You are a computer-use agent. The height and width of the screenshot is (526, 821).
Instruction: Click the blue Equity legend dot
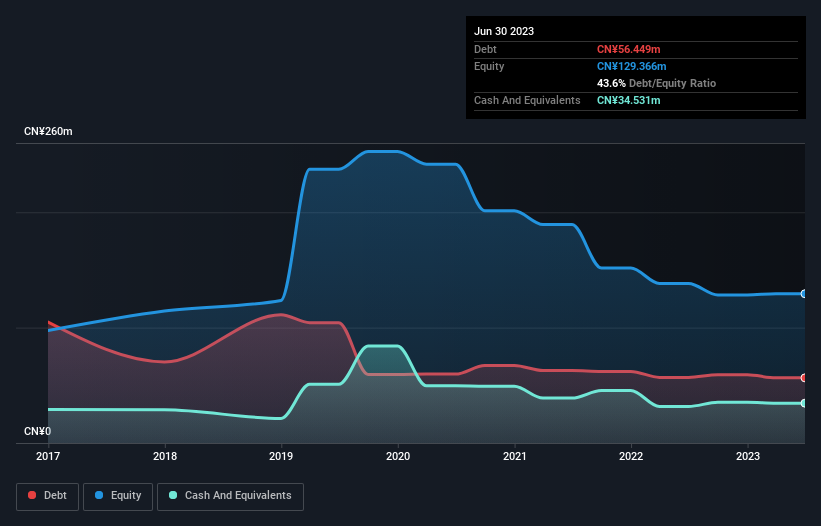(x=98, y=495)
